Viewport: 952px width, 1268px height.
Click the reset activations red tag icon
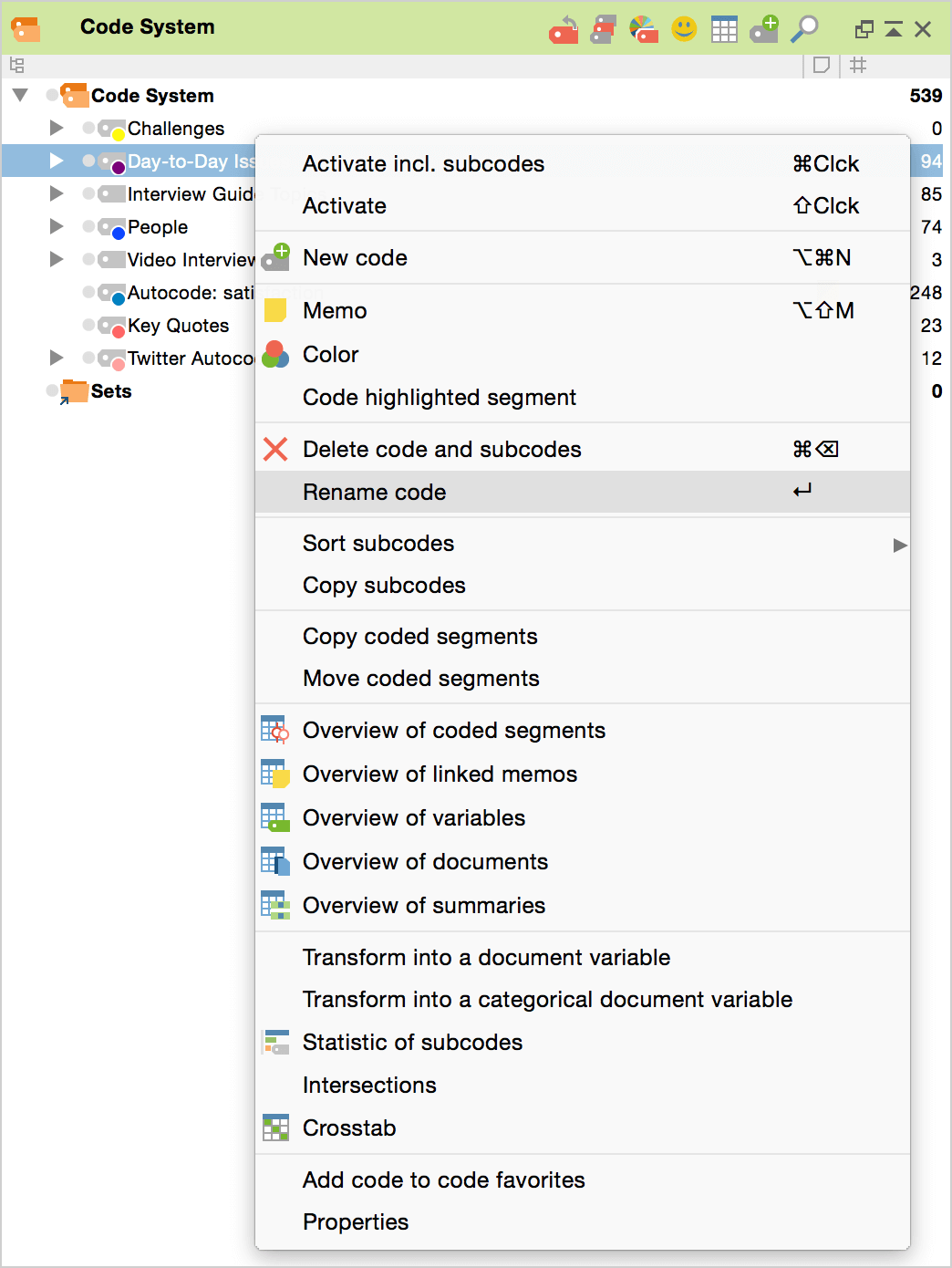(564, 30)
